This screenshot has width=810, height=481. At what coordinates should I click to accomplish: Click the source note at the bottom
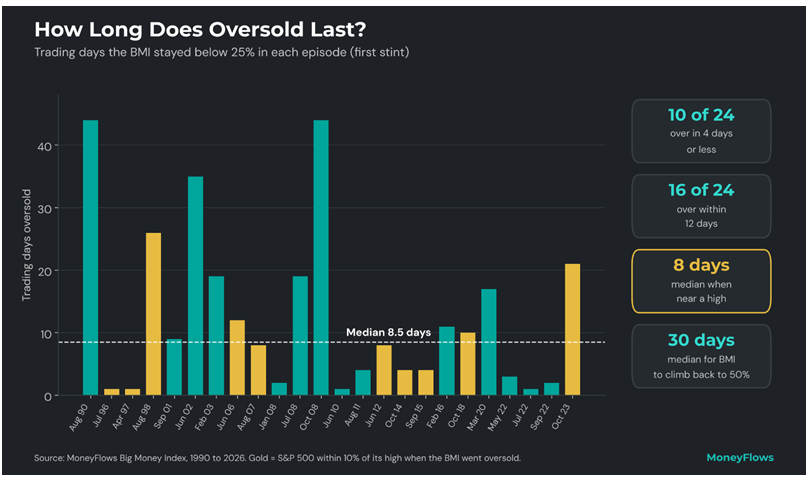tap(277, 458)
